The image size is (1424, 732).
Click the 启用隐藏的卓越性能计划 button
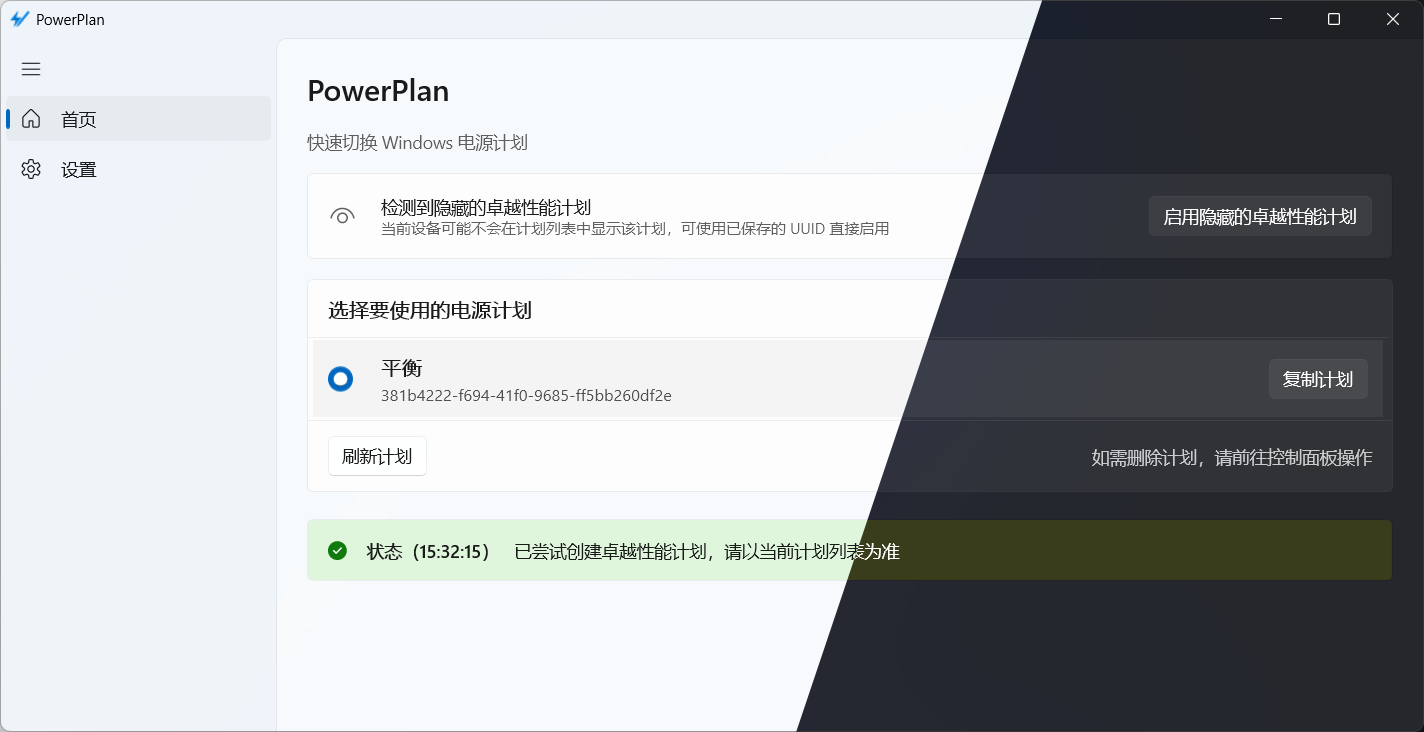point(1260,216)
